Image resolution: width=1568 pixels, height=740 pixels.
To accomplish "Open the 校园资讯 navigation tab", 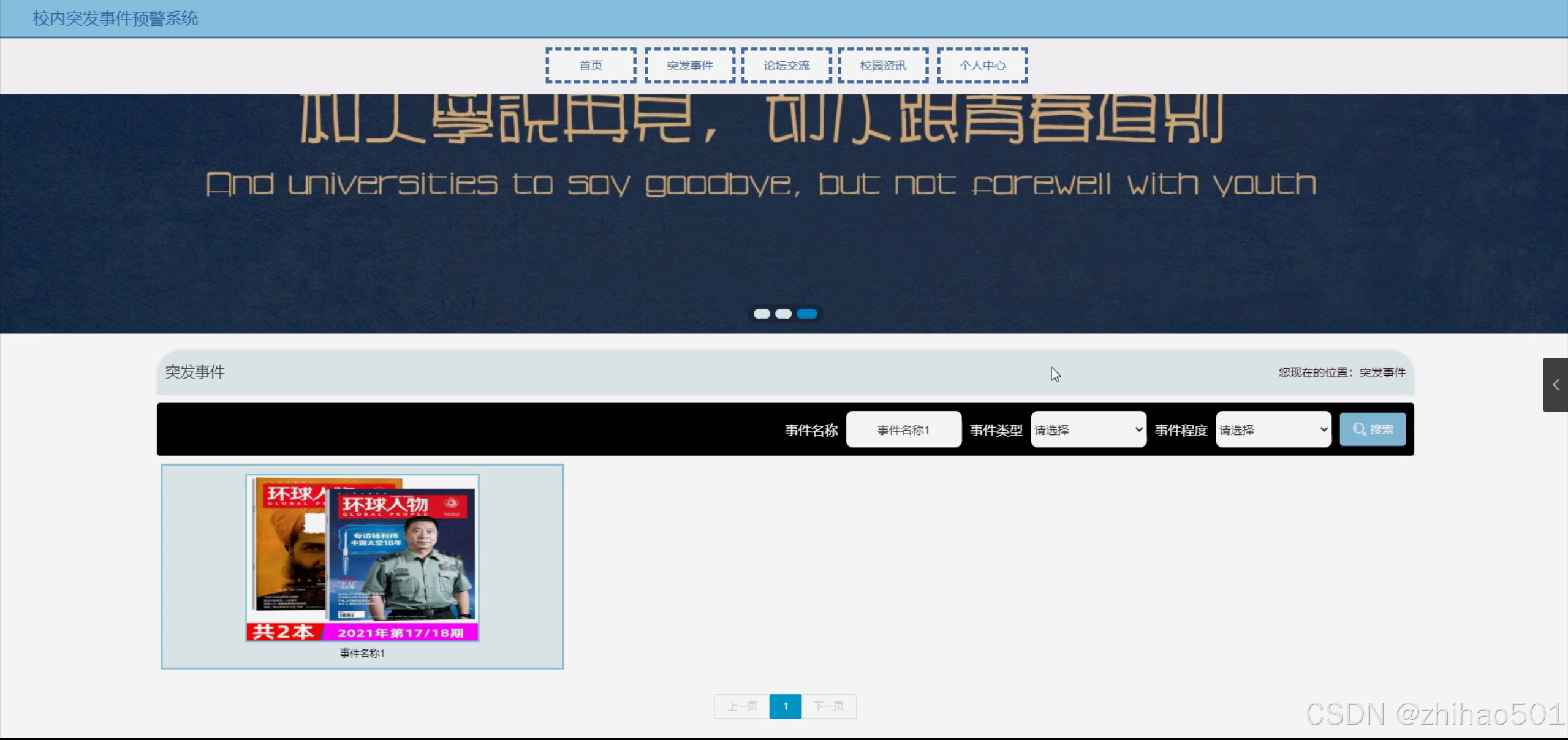I will coord(882,66).
